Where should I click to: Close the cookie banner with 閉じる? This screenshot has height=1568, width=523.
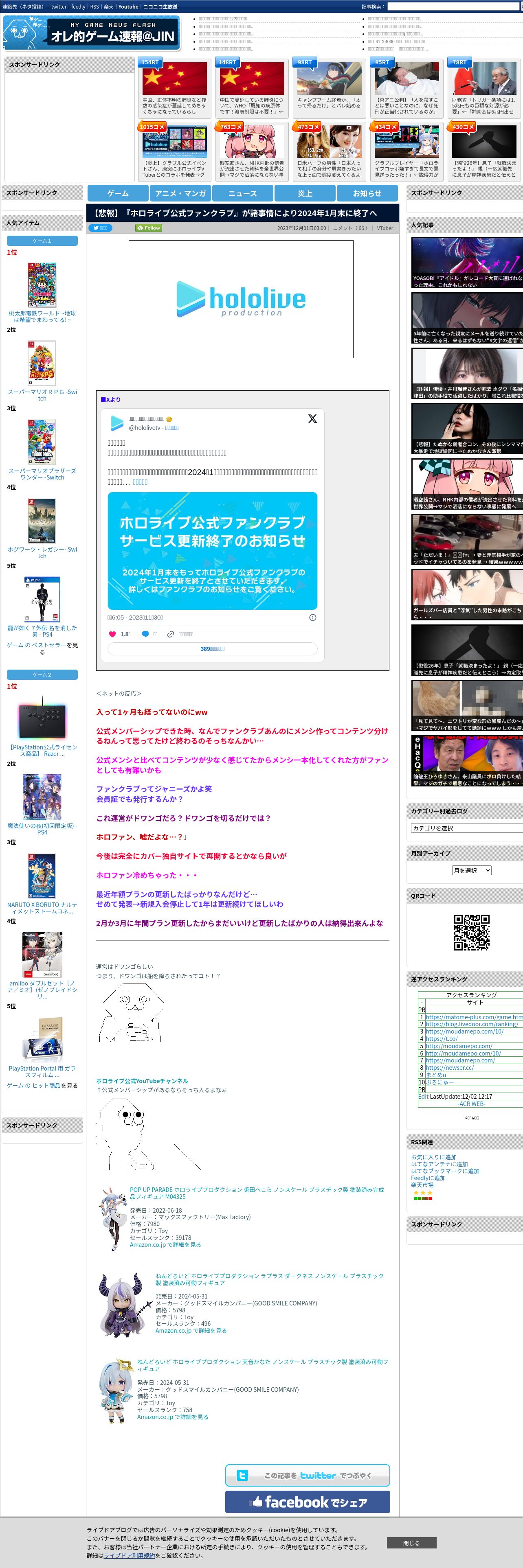point(411,1542)
